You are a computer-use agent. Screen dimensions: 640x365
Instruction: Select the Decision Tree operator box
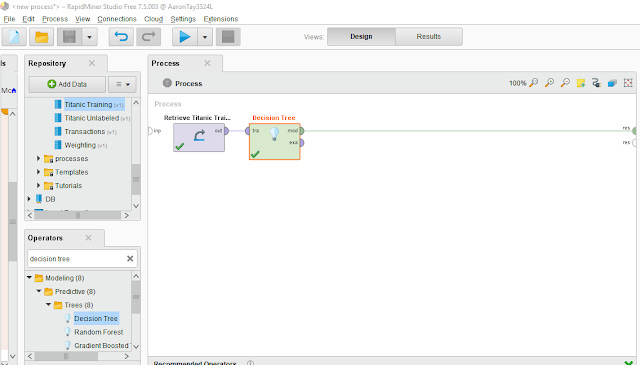pos(275,141)
